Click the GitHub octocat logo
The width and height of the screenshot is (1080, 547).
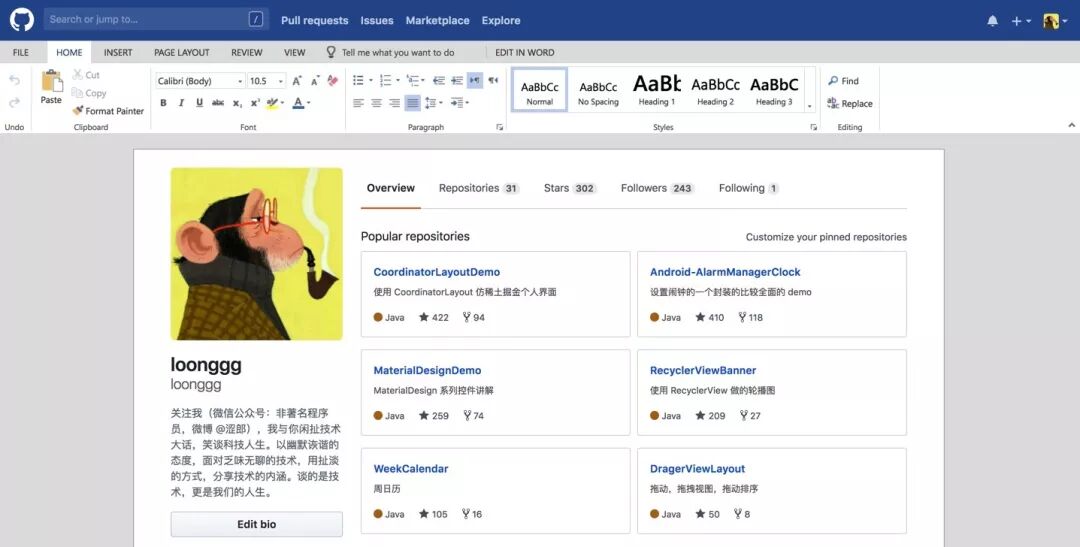(21, 20)
